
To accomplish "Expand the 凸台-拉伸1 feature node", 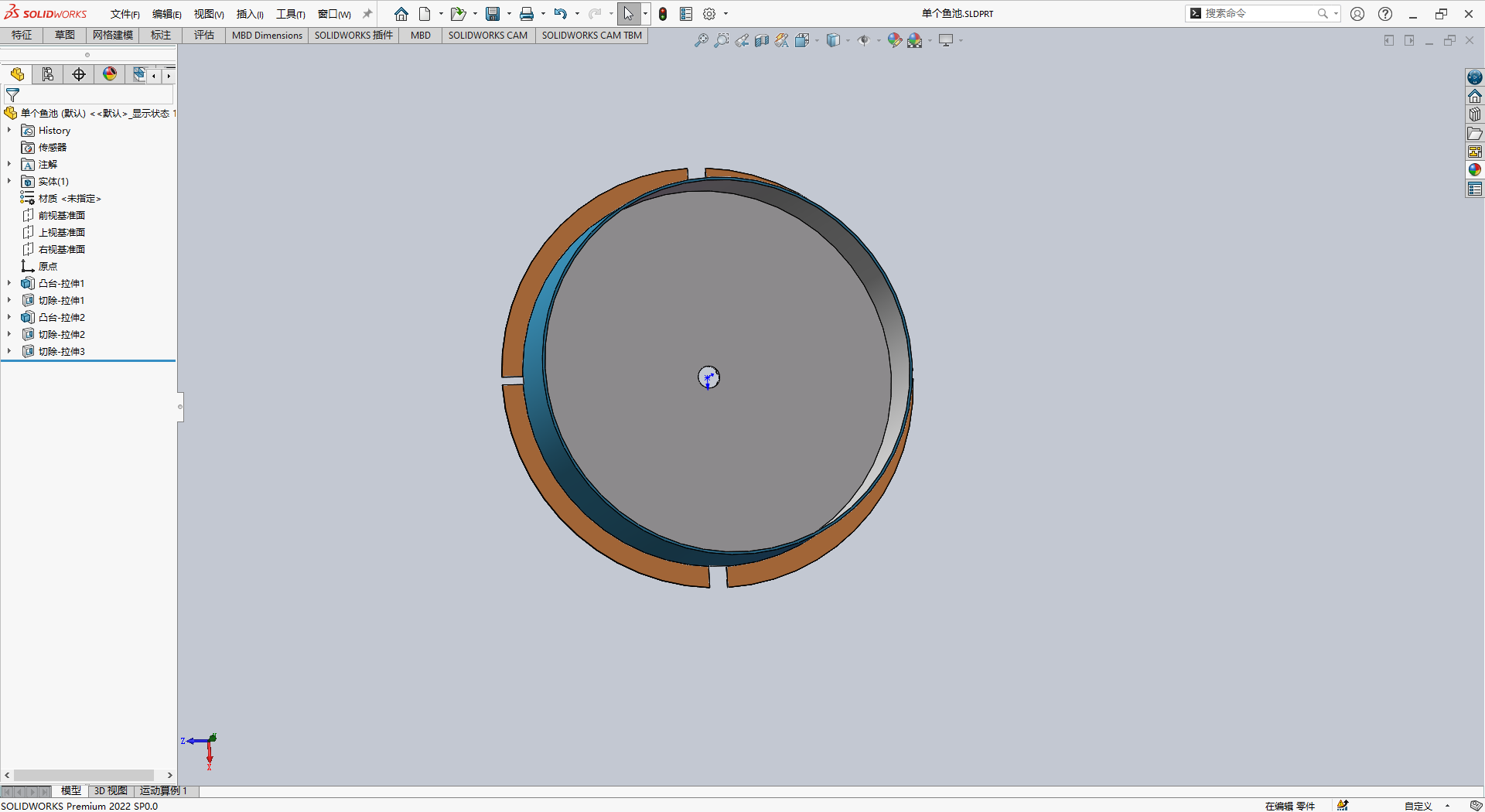I will pyautogui.click(x=9, y=284).
